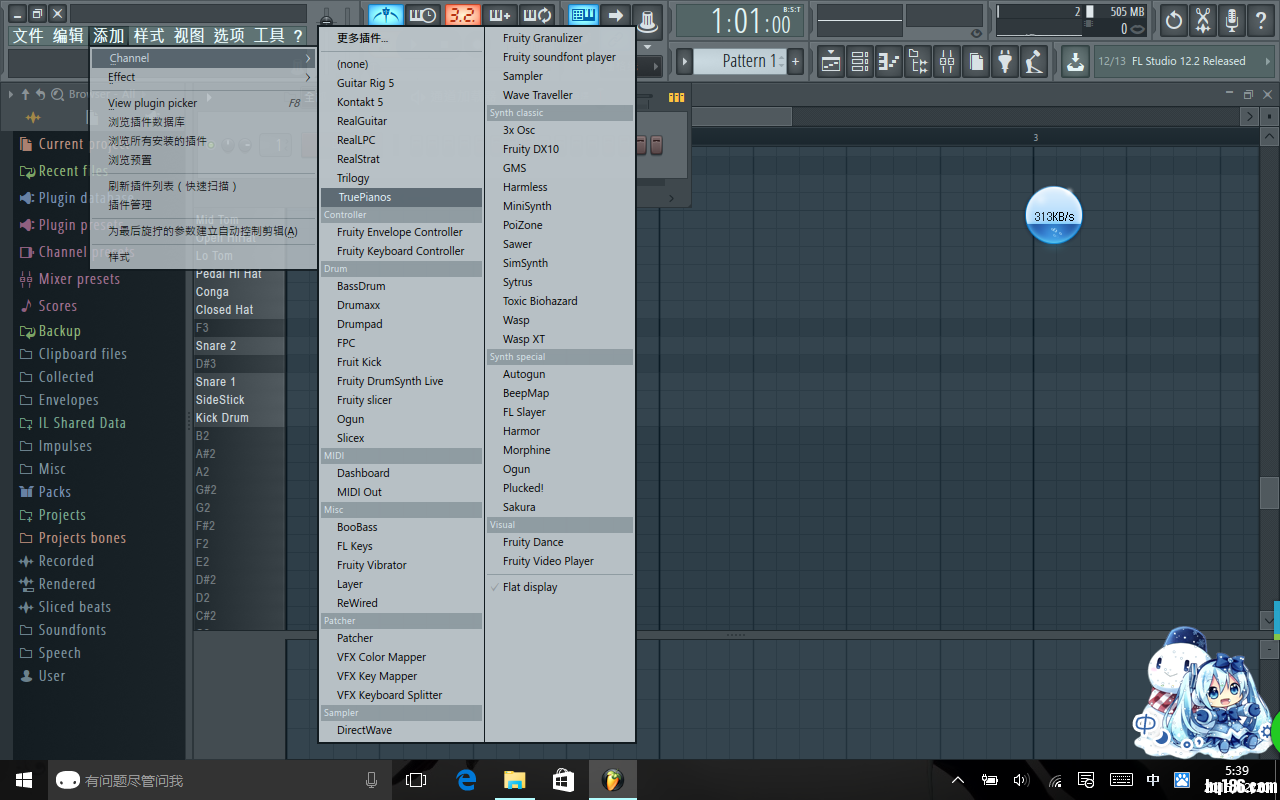Screen dimensions: 1280x800
Task: Toggle overdub blend recording
Action: [501, 15]
